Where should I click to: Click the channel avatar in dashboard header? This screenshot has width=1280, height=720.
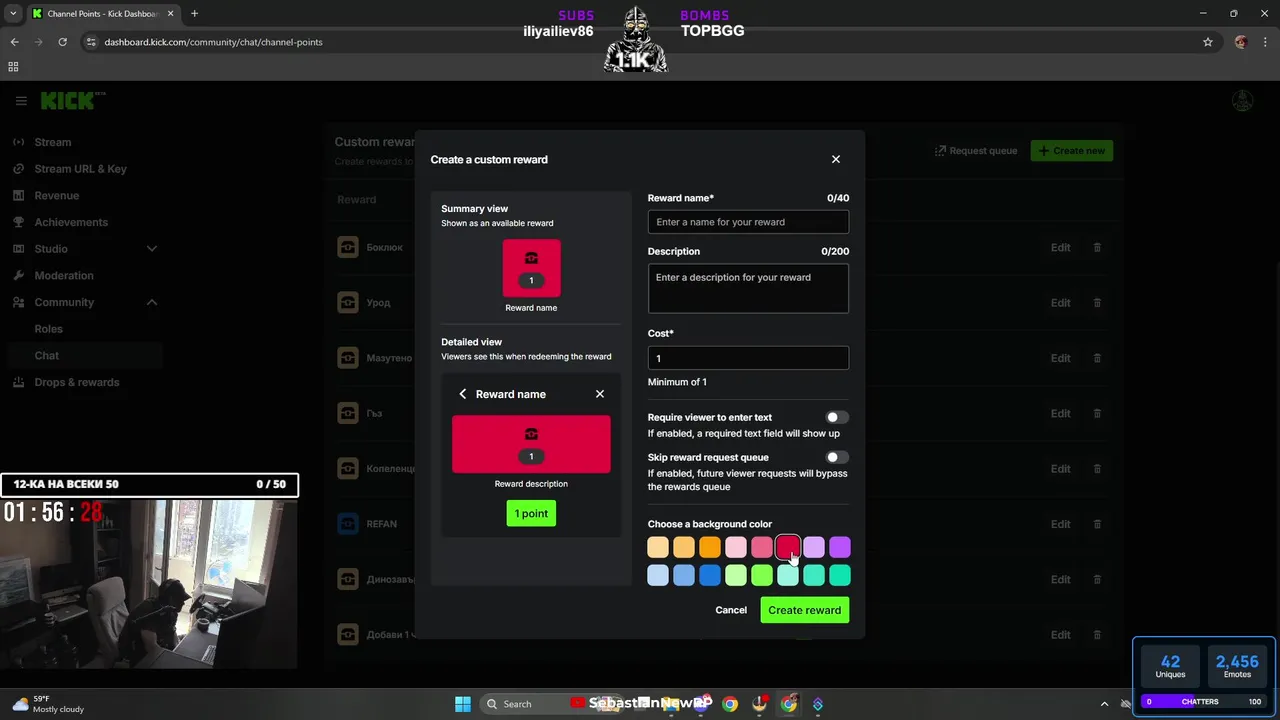tap(1242, 101)
